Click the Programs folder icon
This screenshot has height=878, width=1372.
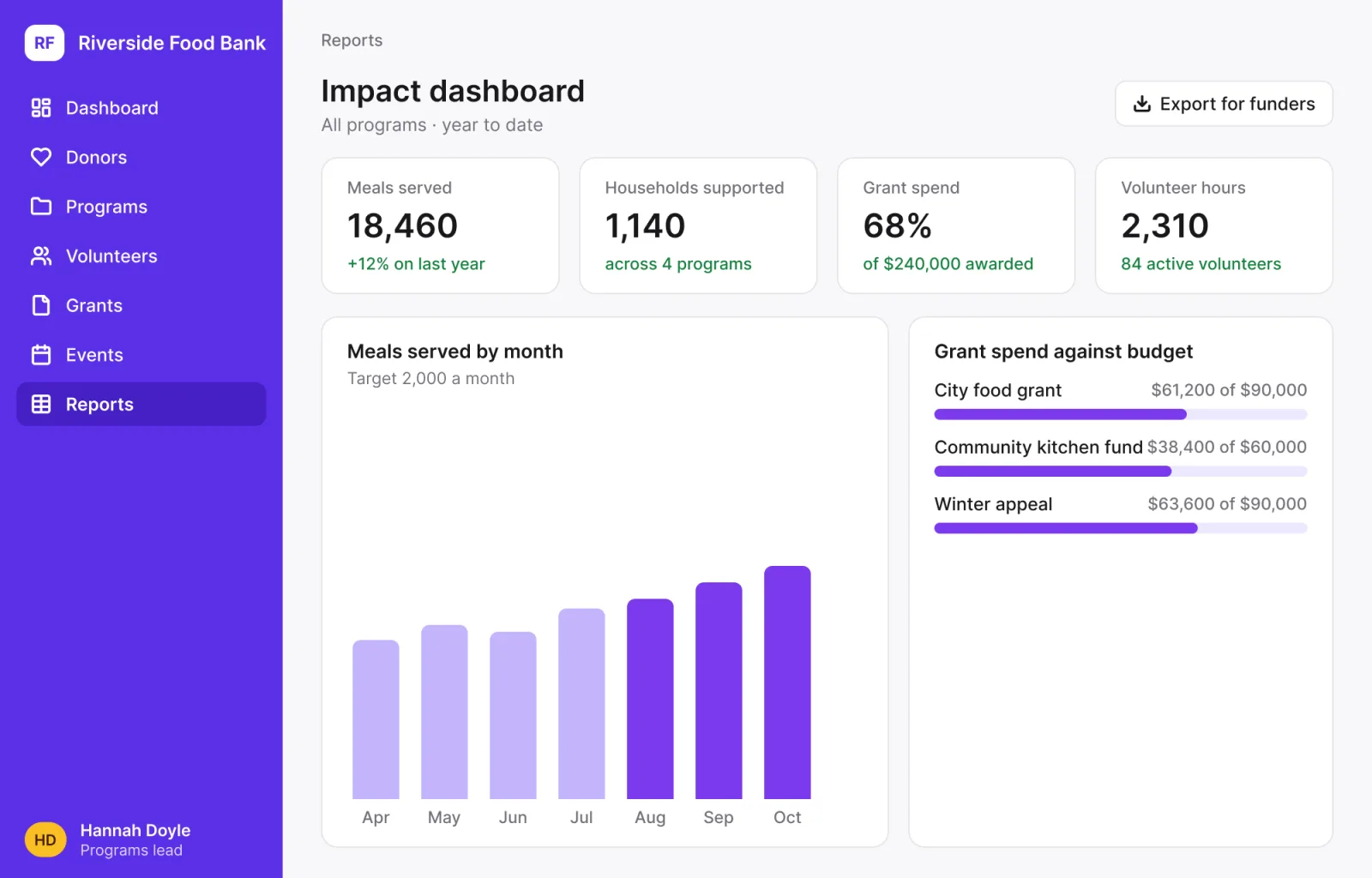pyautogui.click(x=41, y=207)
